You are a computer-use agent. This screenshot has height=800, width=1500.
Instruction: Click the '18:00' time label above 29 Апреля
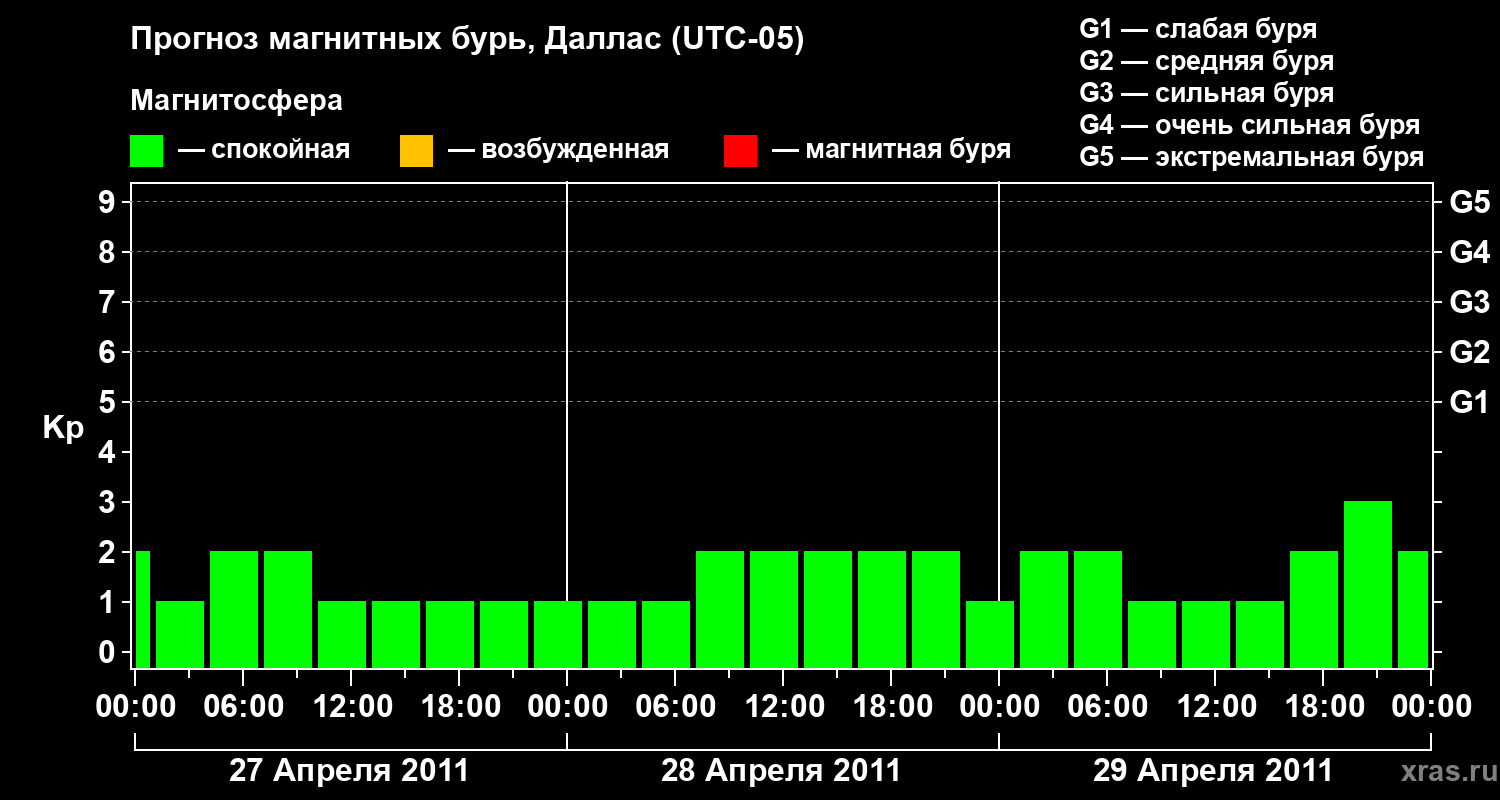pos(1323,707)
